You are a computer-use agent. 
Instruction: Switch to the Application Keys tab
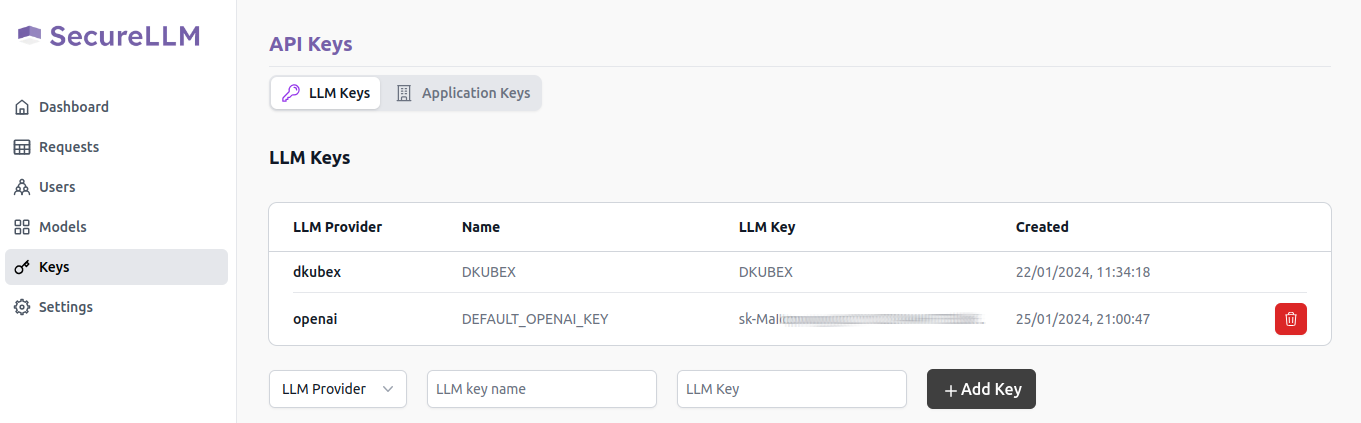pos(463,93)
